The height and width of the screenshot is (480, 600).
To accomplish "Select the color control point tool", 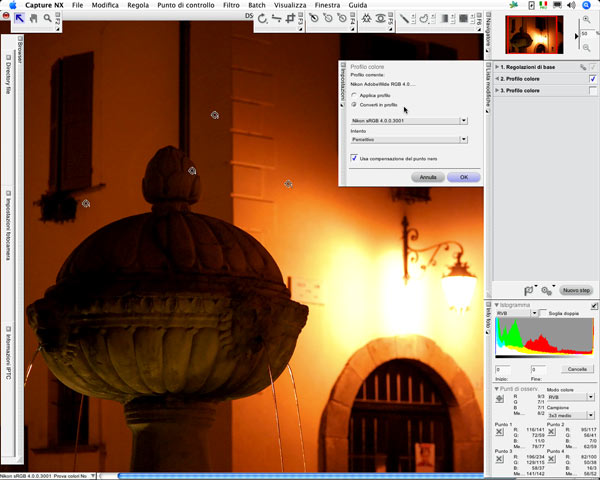I will point(366,18).
